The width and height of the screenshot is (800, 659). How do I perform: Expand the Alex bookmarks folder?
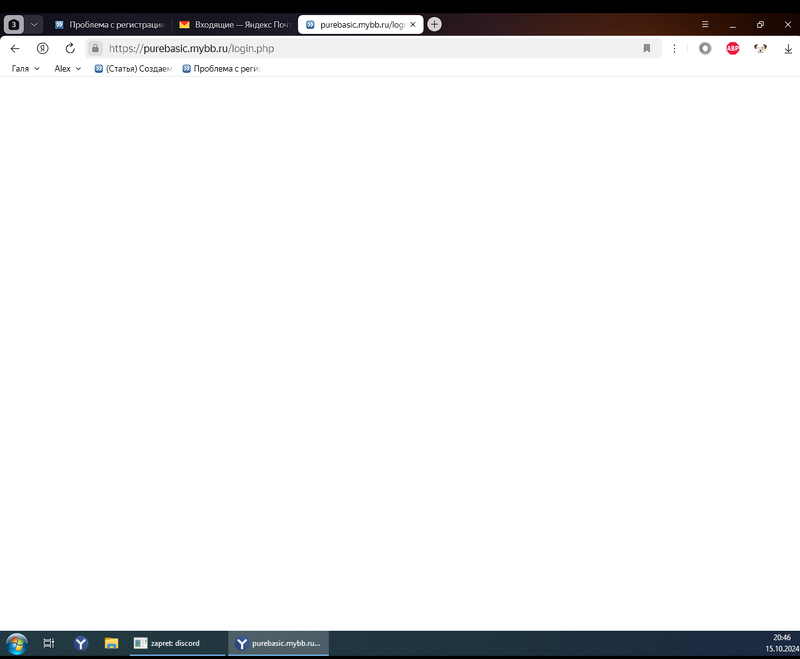click(68, 68)
